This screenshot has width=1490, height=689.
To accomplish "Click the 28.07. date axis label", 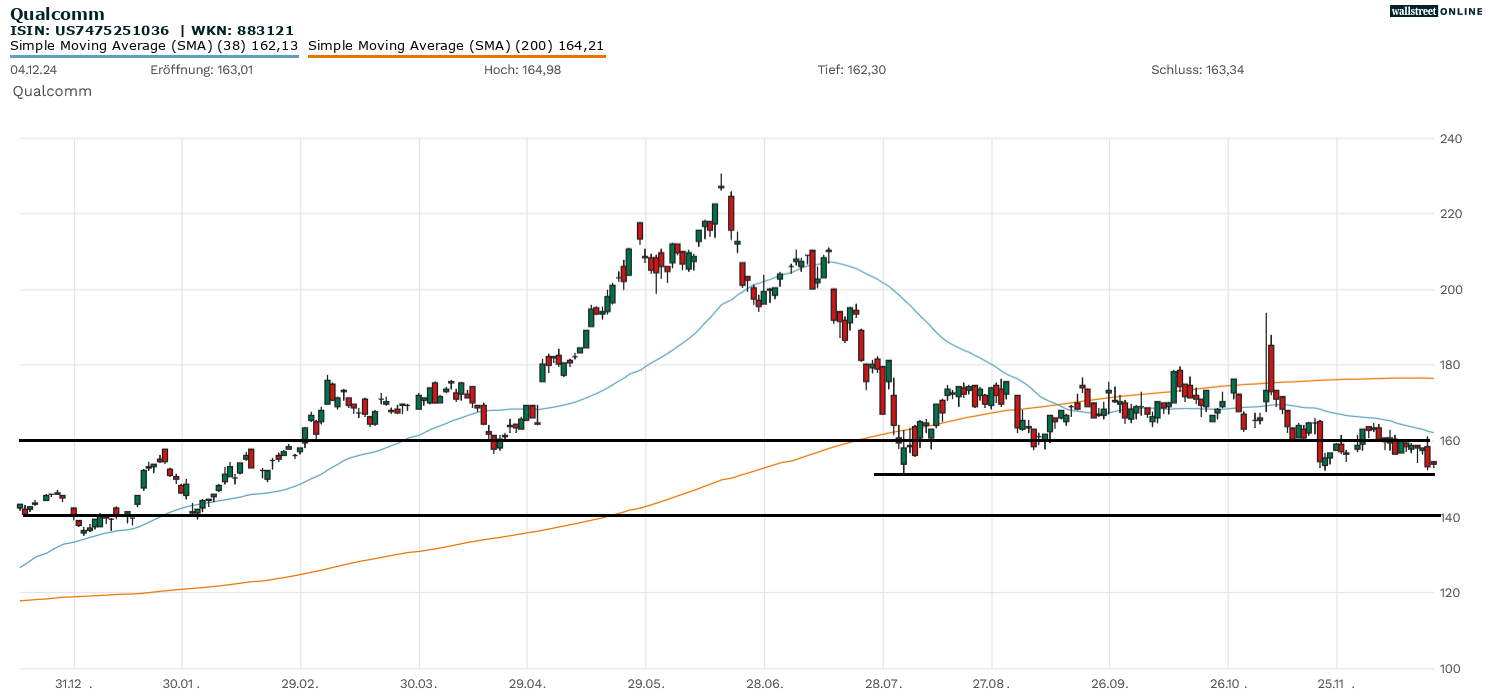I will (x=883, y=683).
